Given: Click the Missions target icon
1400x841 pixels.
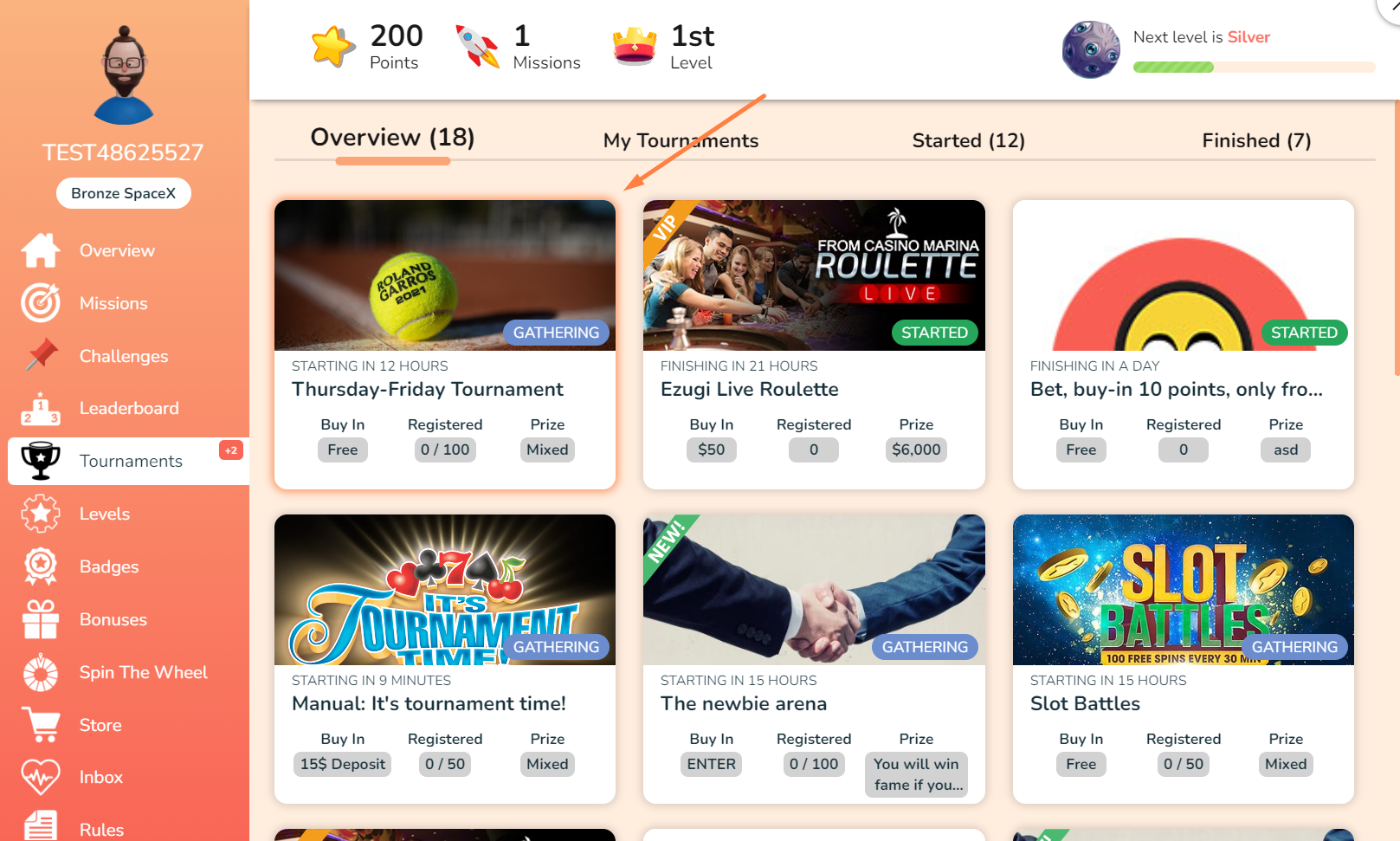Looking at the screenshot, I should (x=41, y=303).
